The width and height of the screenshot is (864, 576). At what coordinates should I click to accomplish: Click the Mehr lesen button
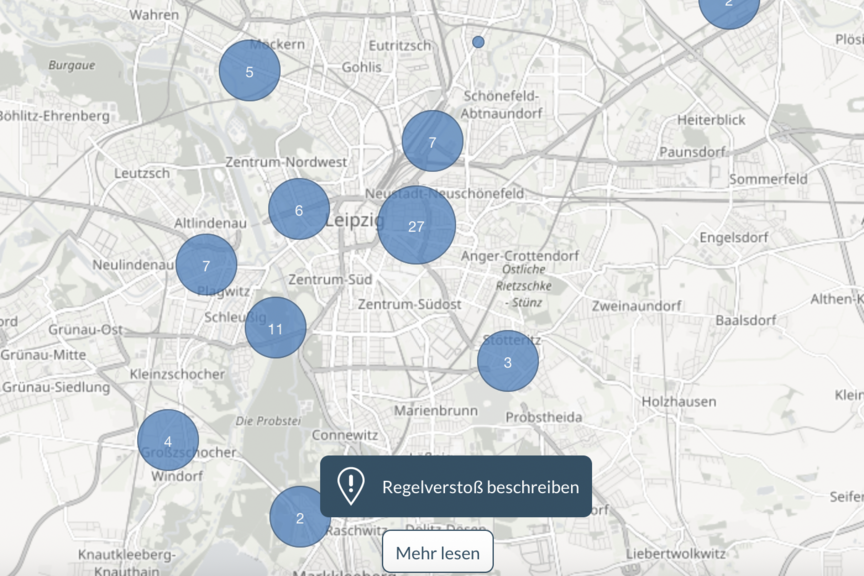coord(438,552)
